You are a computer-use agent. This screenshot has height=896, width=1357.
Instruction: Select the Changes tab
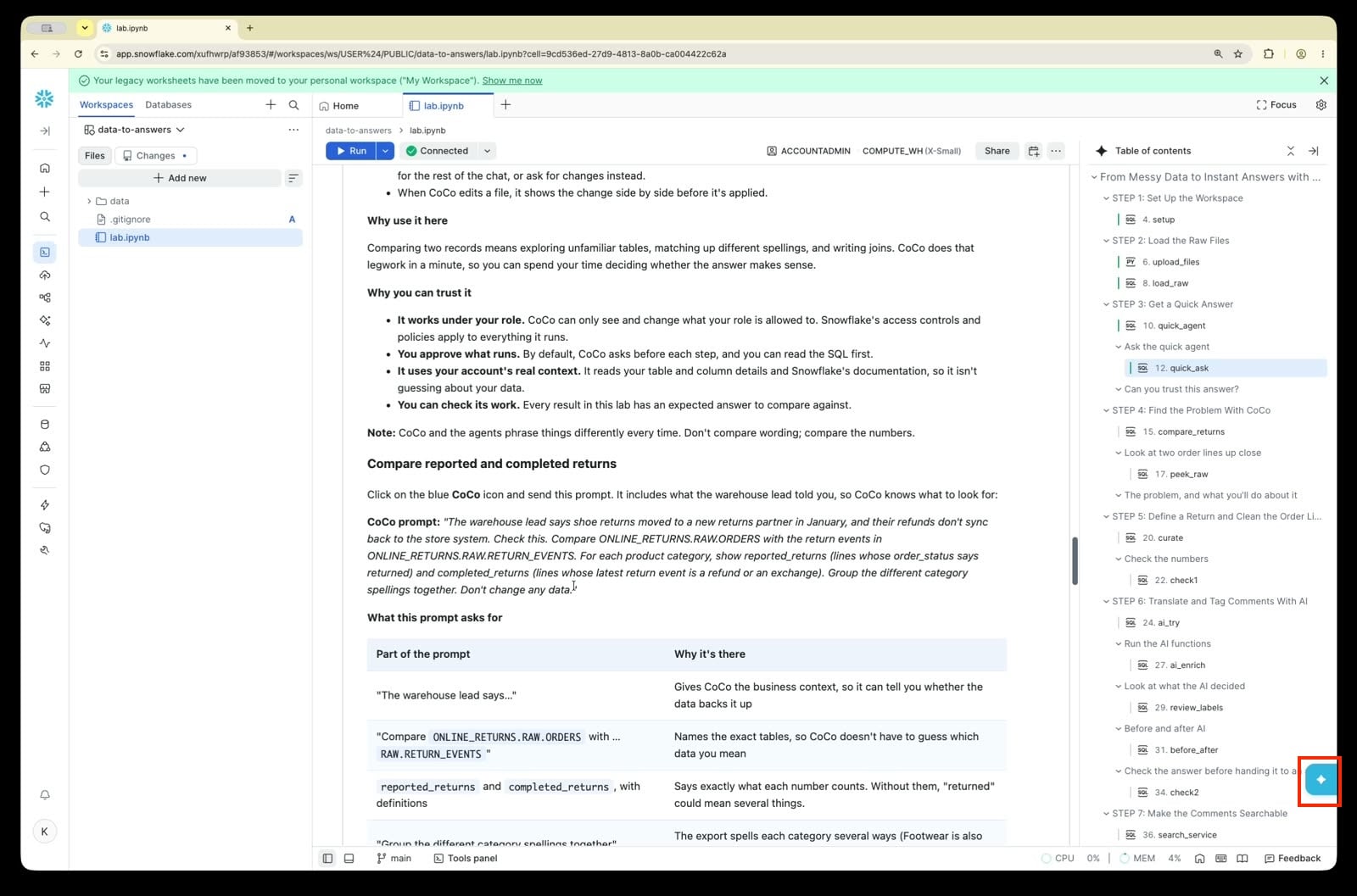[155, 156]
